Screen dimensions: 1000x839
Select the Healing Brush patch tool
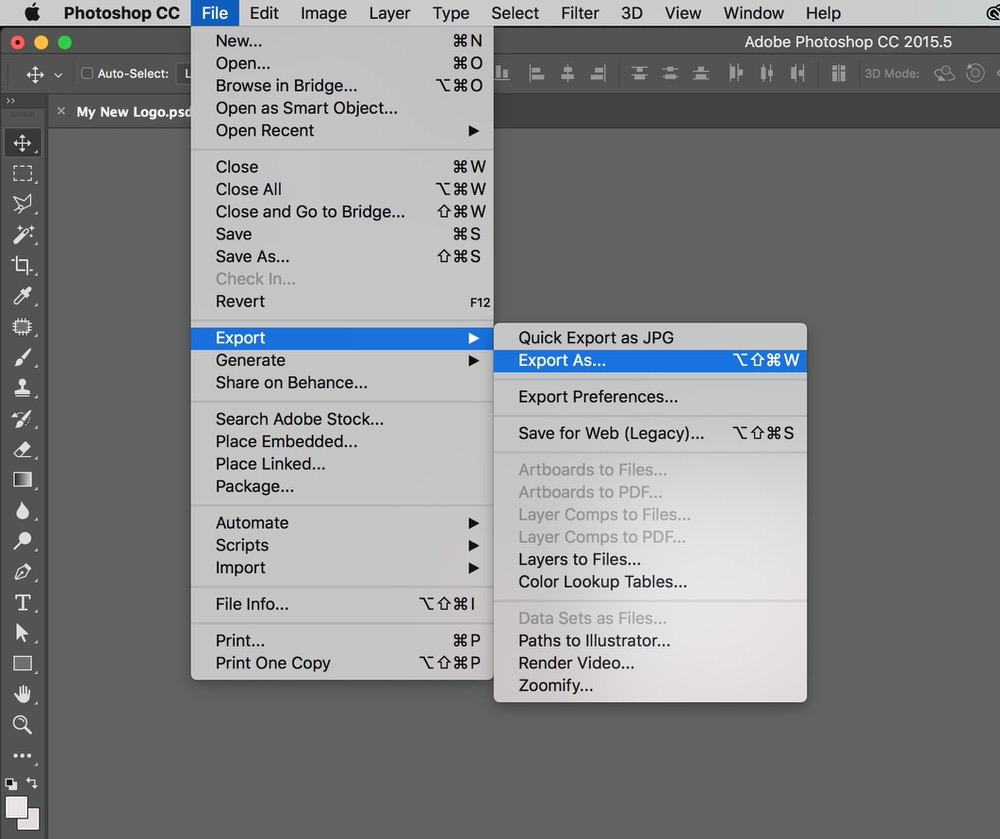click(x=22, y=326)
